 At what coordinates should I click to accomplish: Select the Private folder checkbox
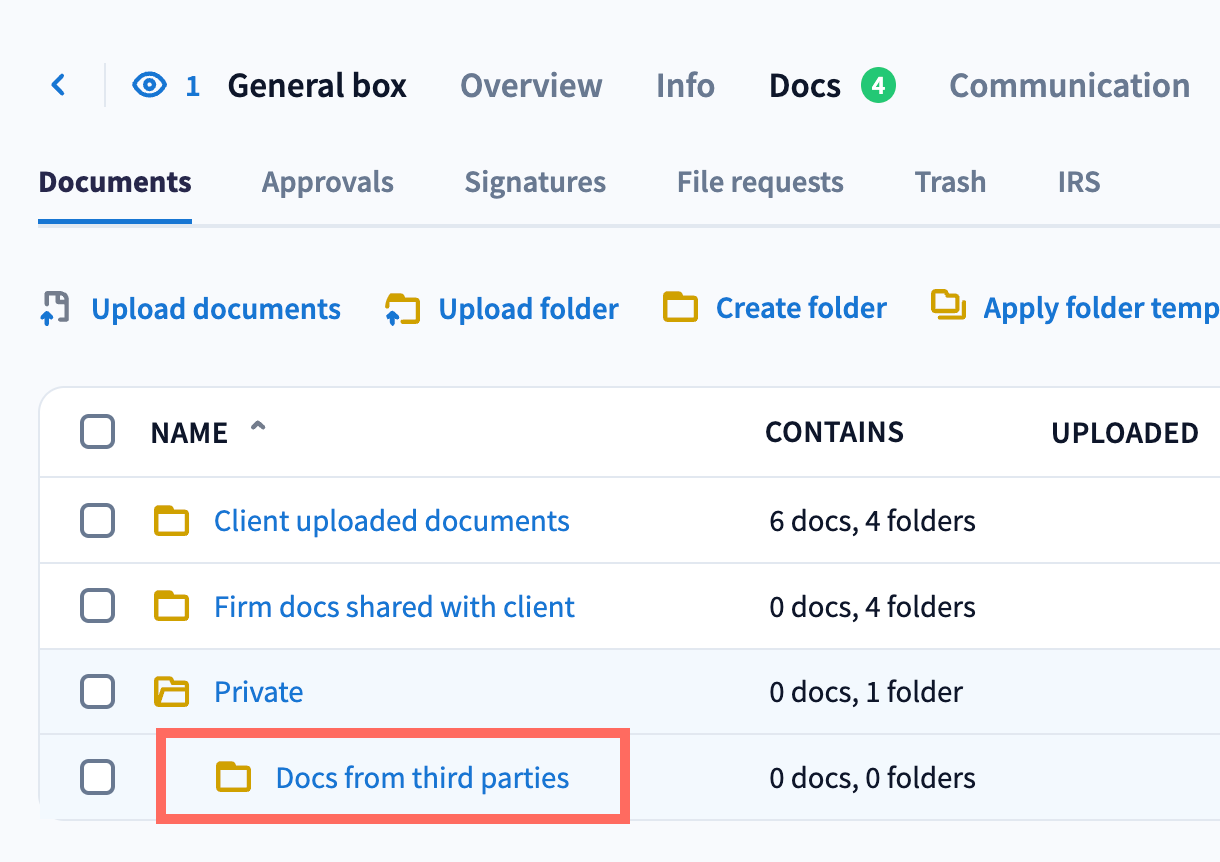pos(97,692)
